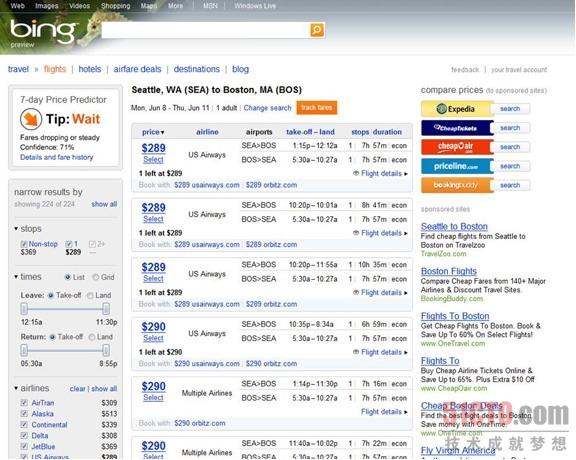Click the Return slider right handle
576x460 pixels.
click(x=106, y=350)
